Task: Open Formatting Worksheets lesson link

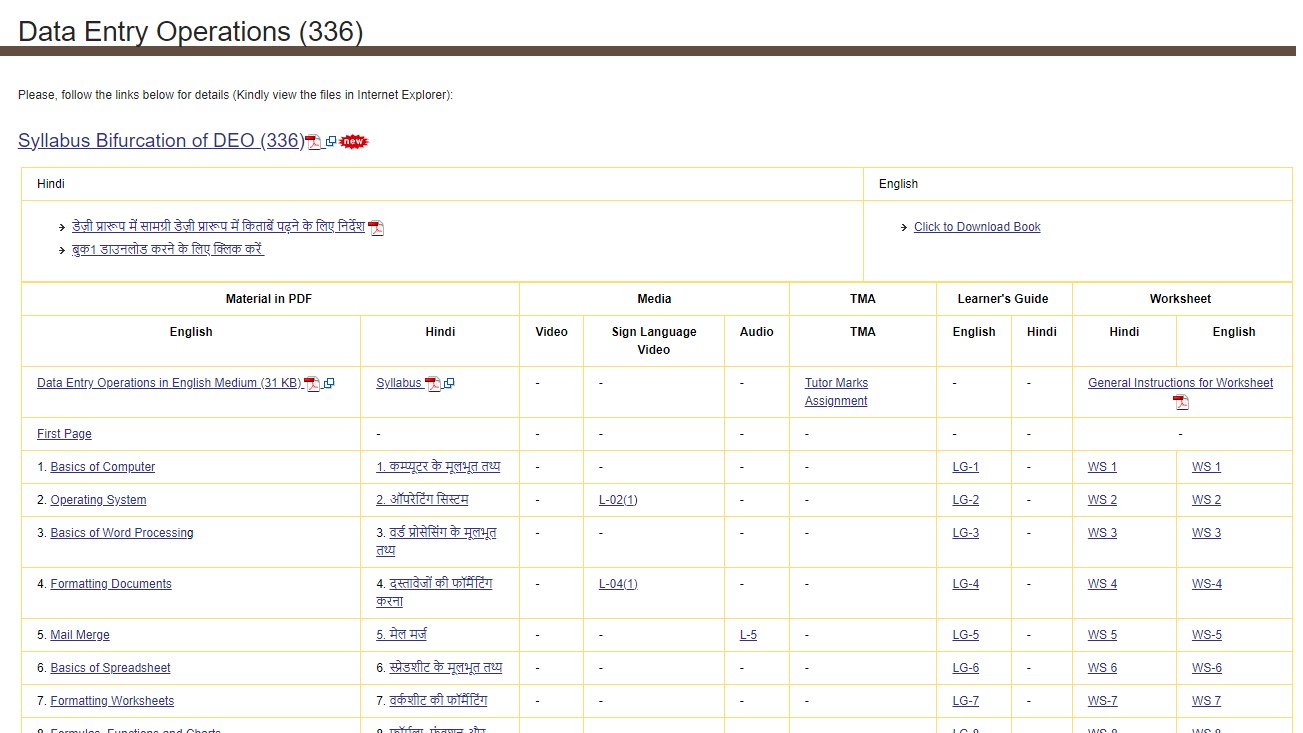Action: (x=112, y=701)
